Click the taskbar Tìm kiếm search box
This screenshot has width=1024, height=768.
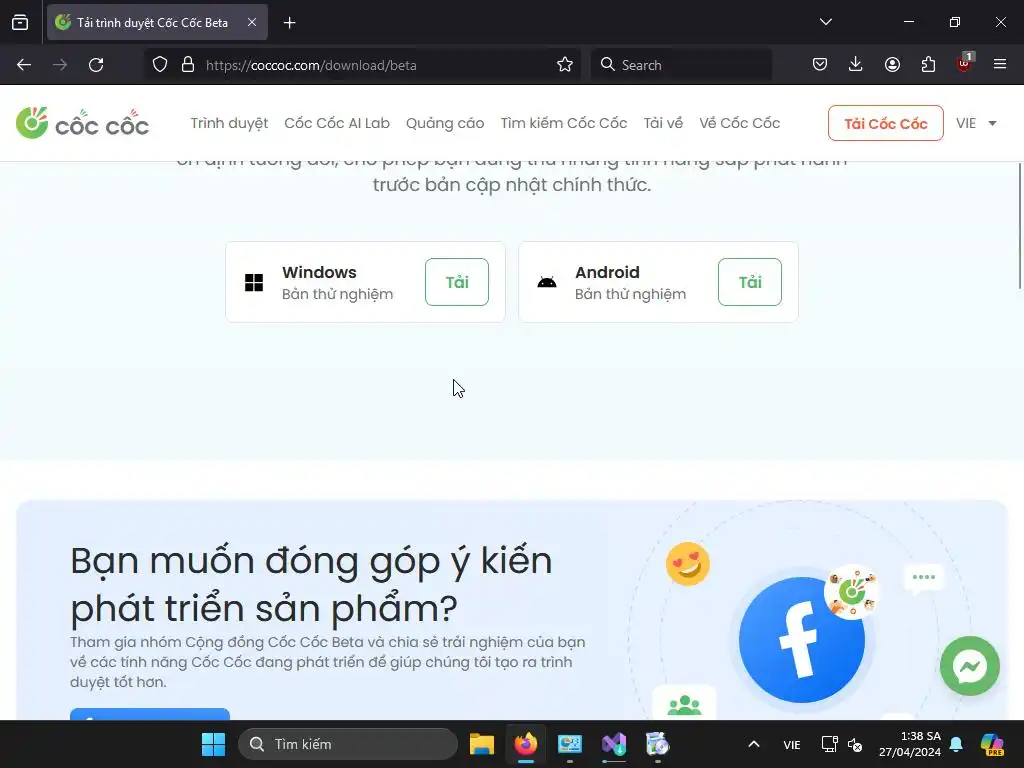pos(348,744)
